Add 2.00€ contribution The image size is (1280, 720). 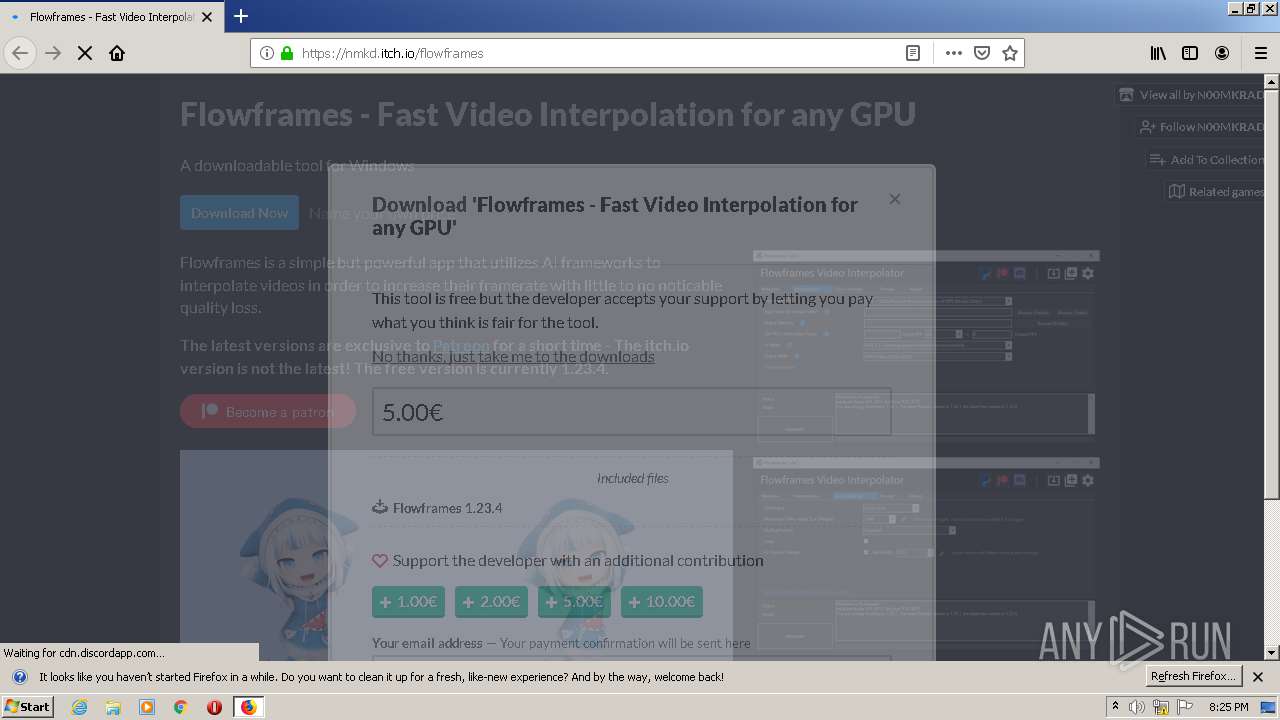(x=491, y=602)
